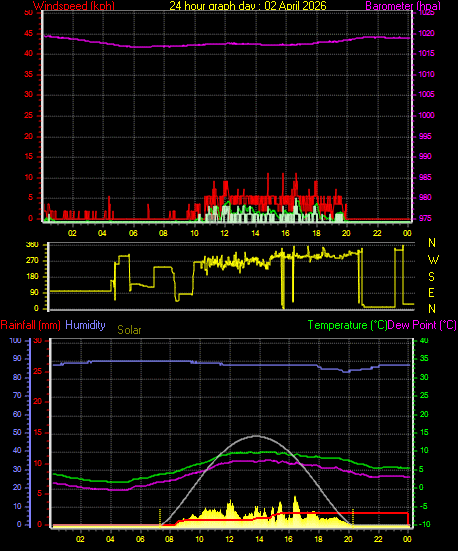Screen dimensions: 458x551
Task: Click the 180 value on the wind direction axis
Action: (33, 277)
